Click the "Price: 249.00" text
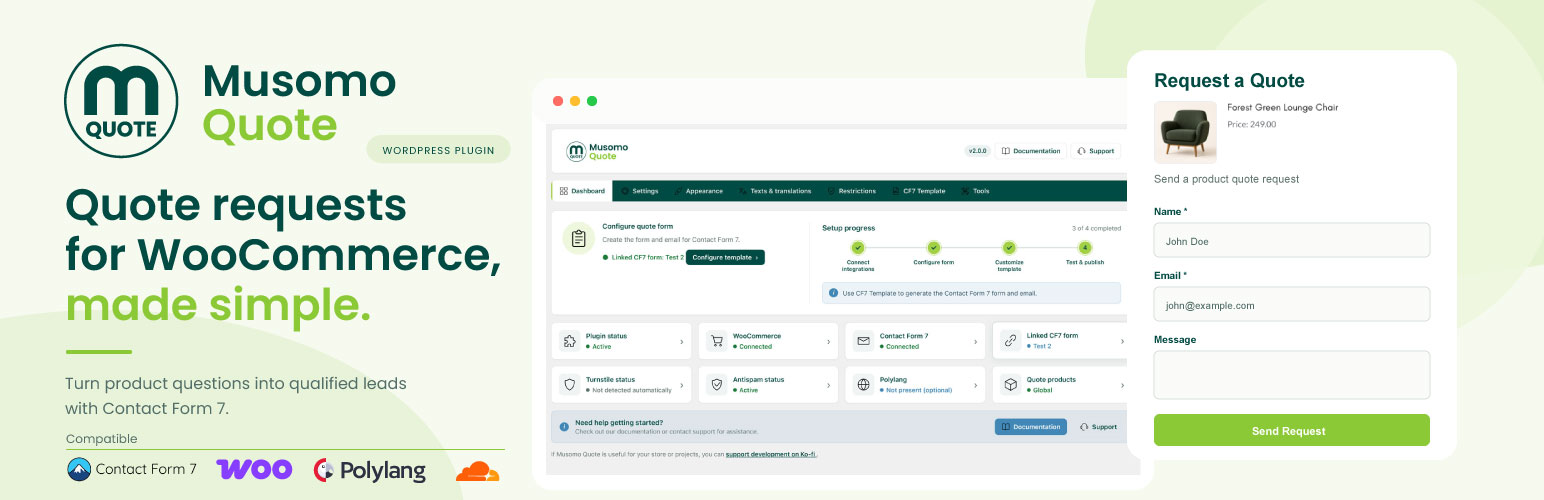The image size is (1544, 500). 1251,124
